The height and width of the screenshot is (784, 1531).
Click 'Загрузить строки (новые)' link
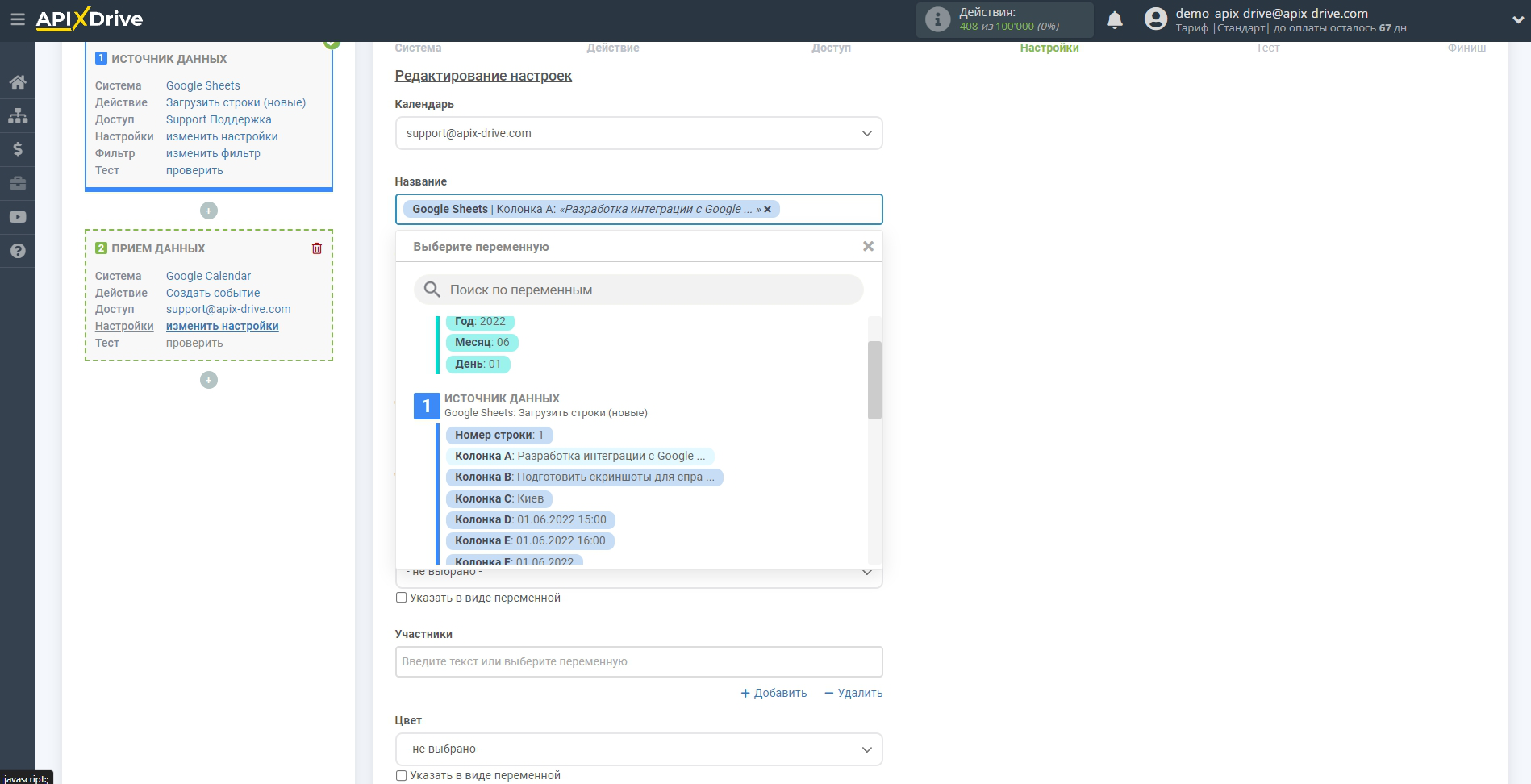236,102
